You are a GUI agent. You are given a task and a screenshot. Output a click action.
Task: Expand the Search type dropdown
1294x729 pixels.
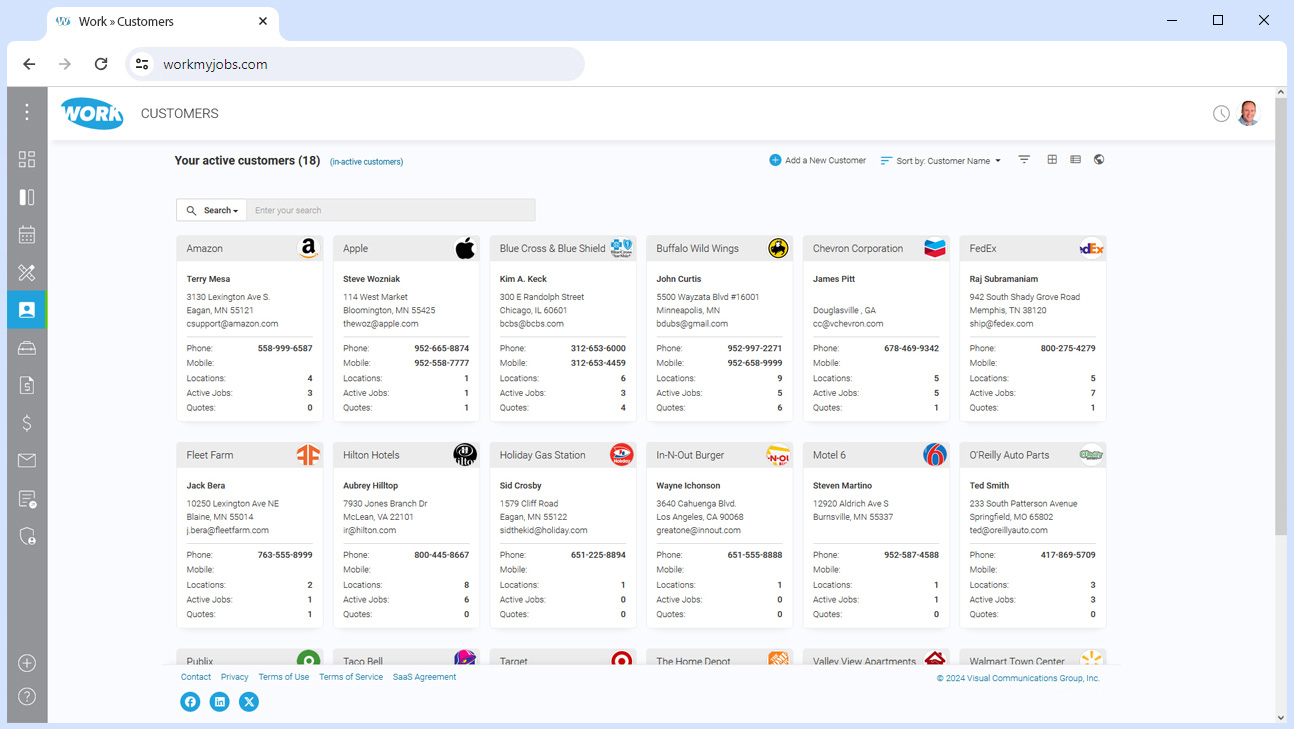click(x=212, y=210)
